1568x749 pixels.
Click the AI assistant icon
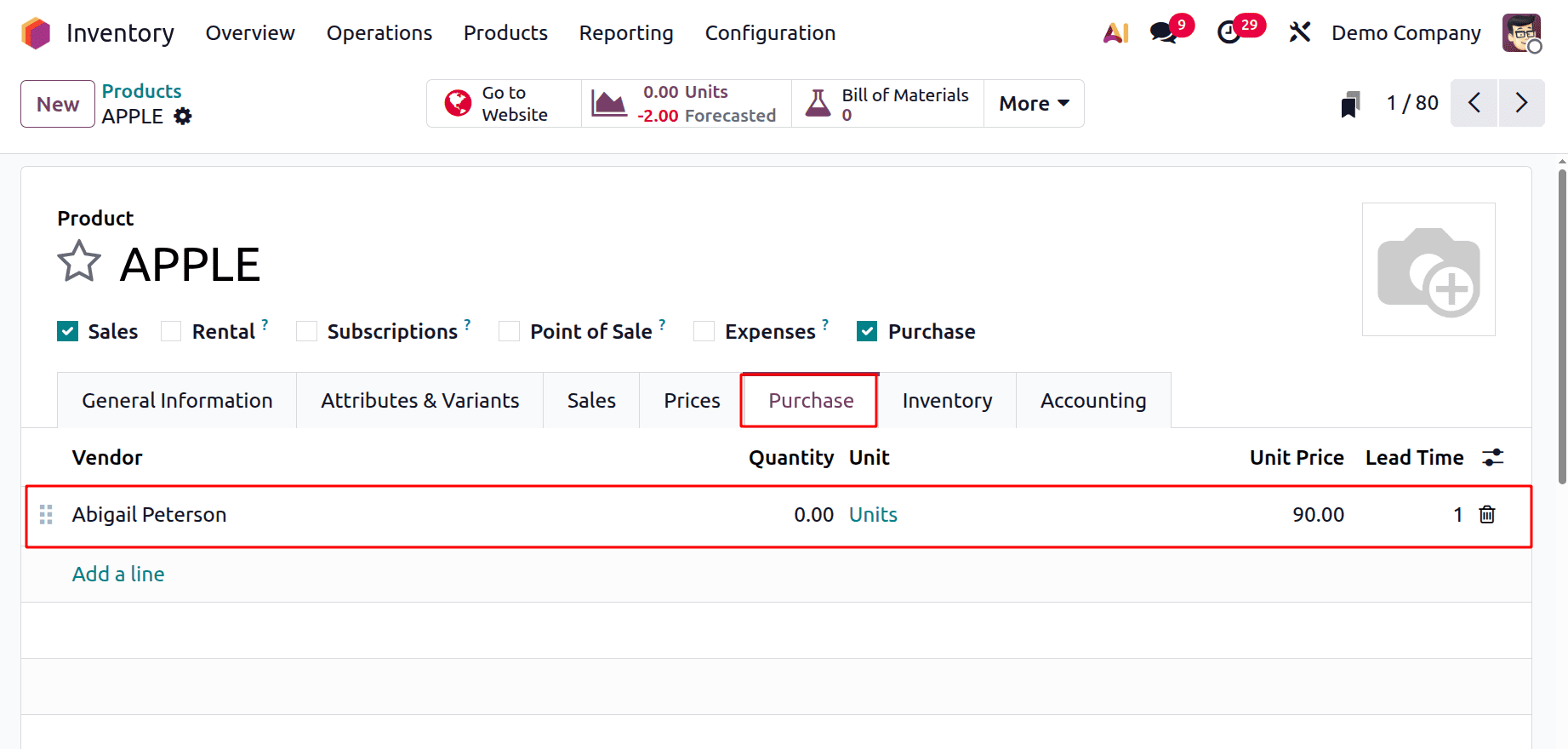click(1115, 33)
